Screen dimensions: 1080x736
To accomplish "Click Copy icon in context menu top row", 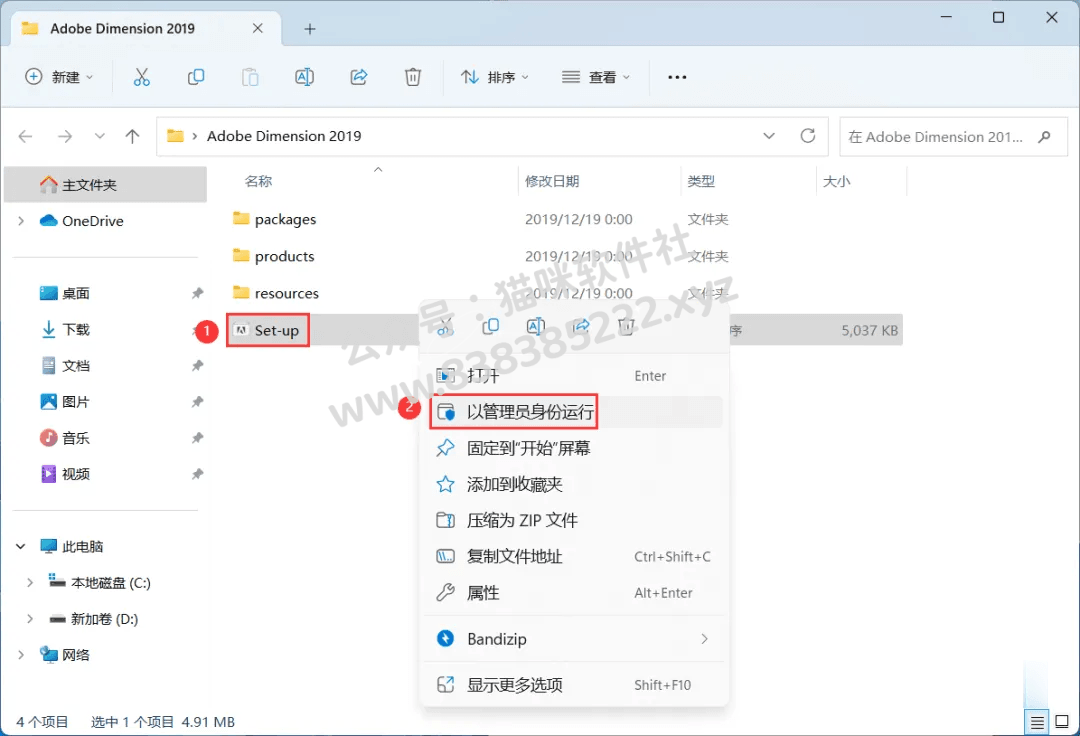I will pyautogui.click(x=490, y=326).
